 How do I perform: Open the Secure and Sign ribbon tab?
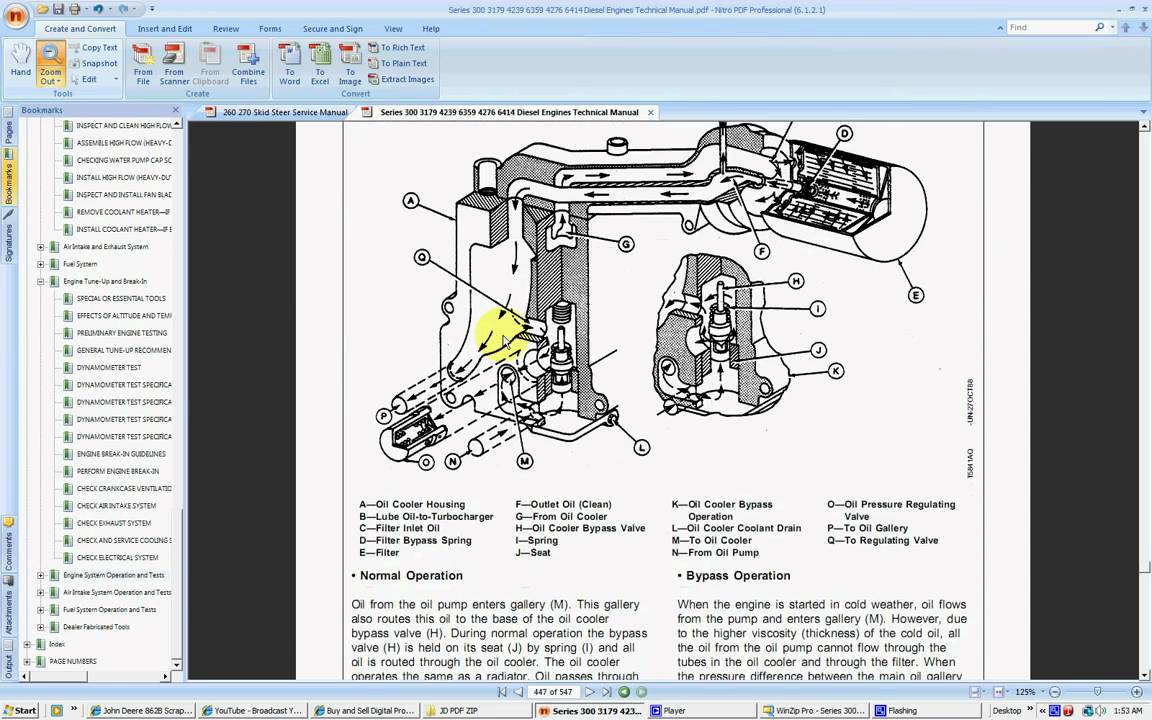tap(333, 29)
